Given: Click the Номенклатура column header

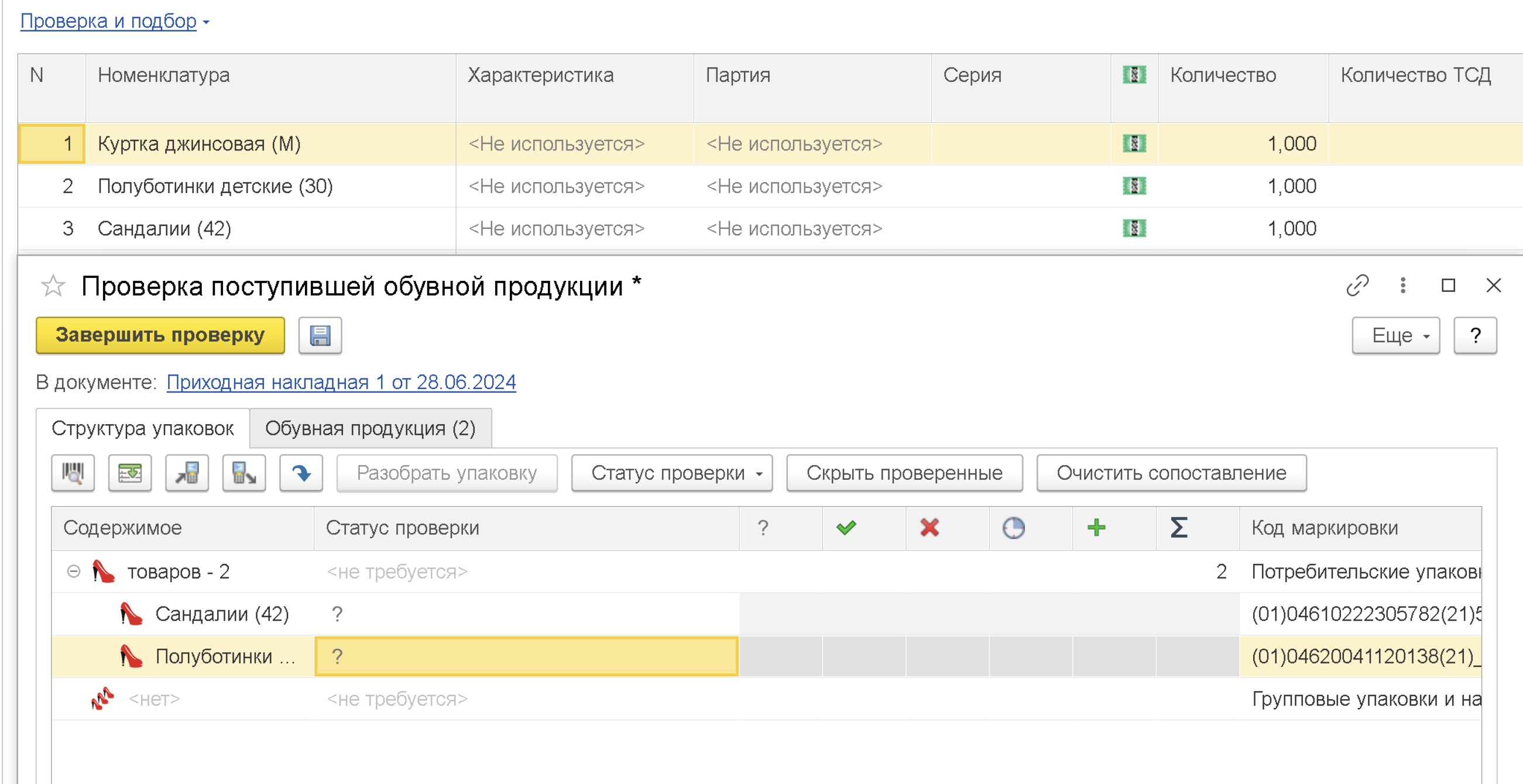Looking at the screenshot, I should coord(271,88).
